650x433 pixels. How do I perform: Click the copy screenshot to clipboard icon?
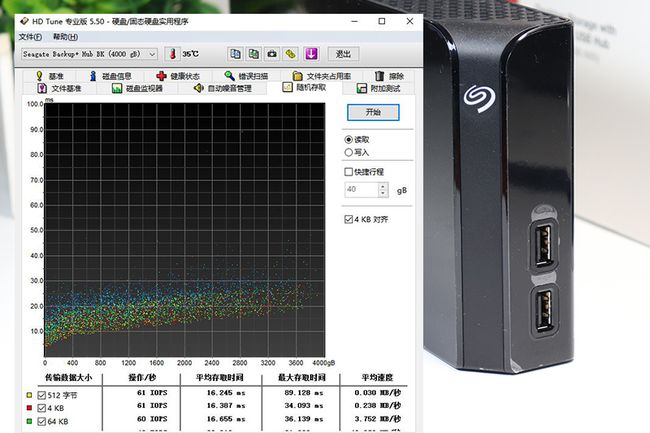(254, 54)
